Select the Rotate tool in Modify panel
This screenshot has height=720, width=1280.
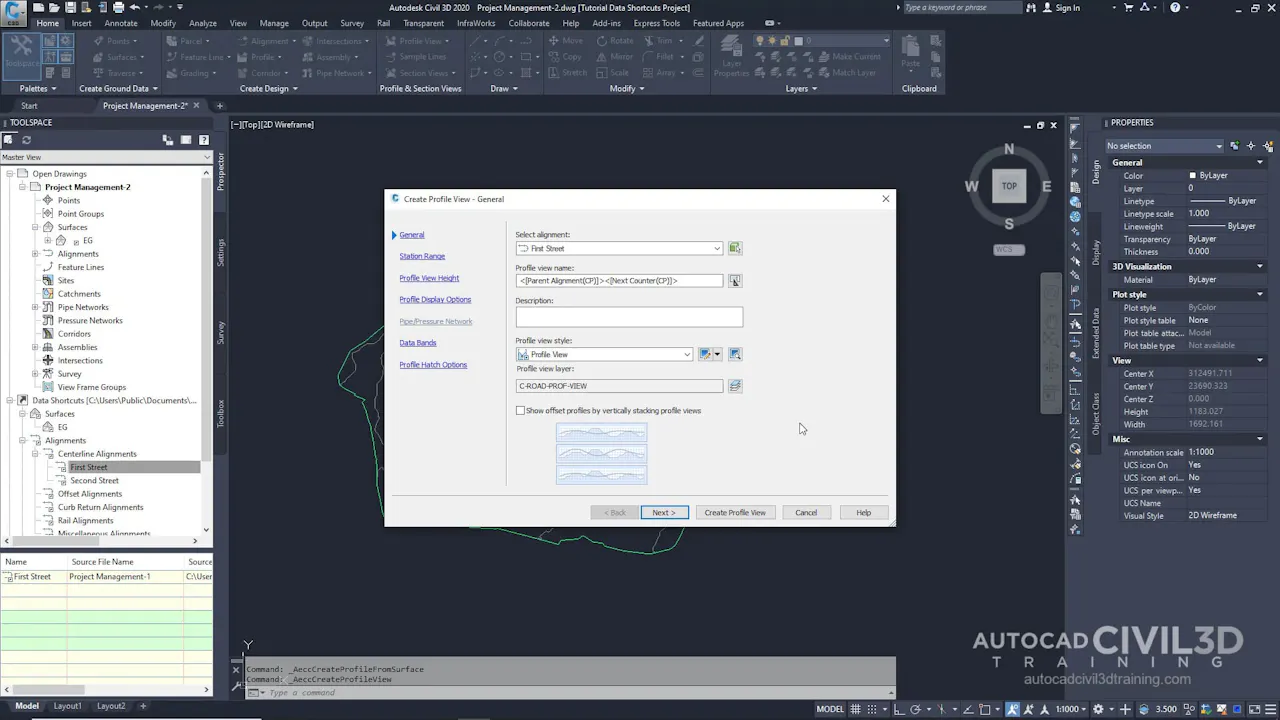click(x=617, y=41)
